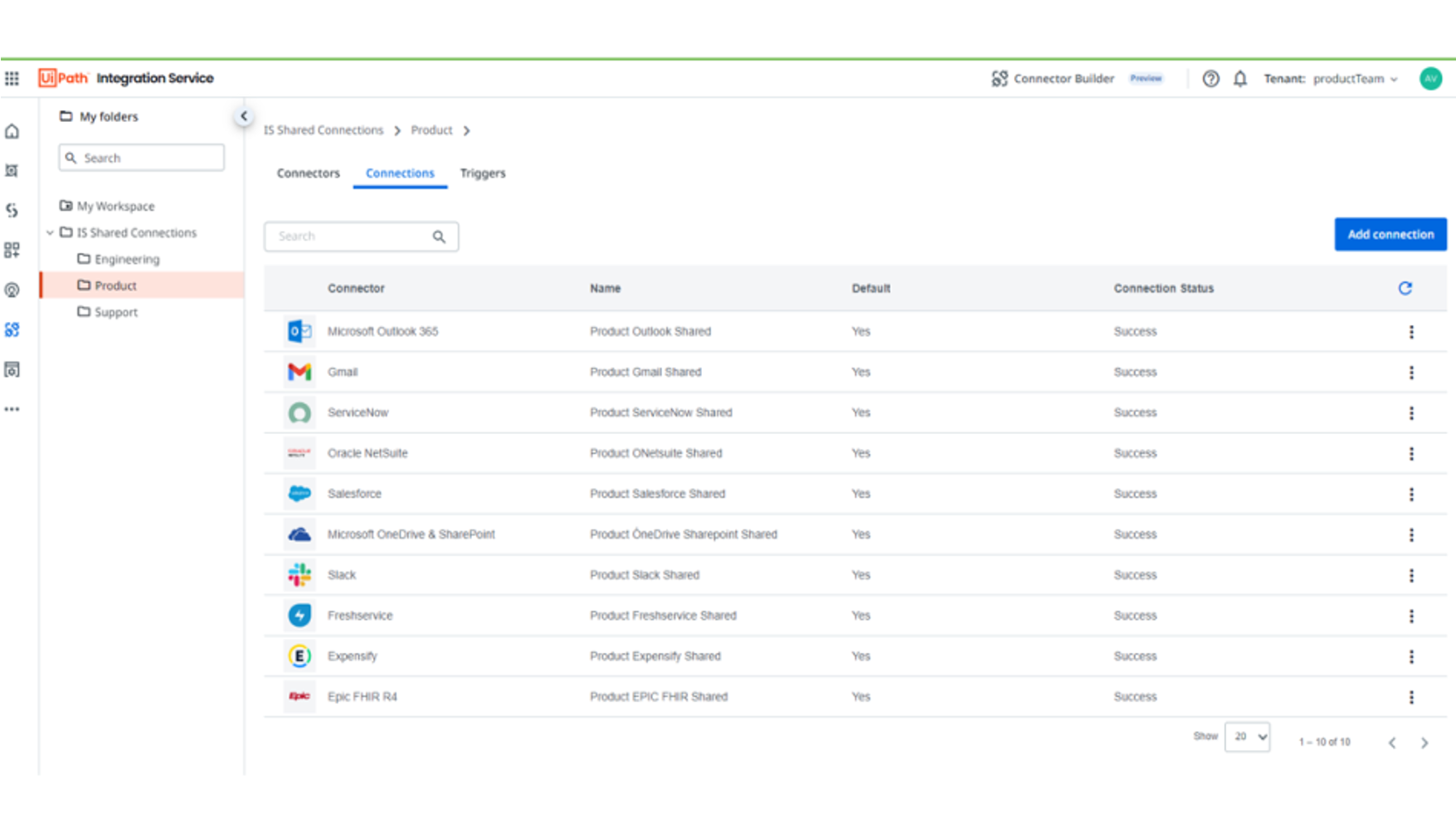Switch to the Triggers tab
1456x814 pixels.
pyautogui.click(x=483, y=173)
